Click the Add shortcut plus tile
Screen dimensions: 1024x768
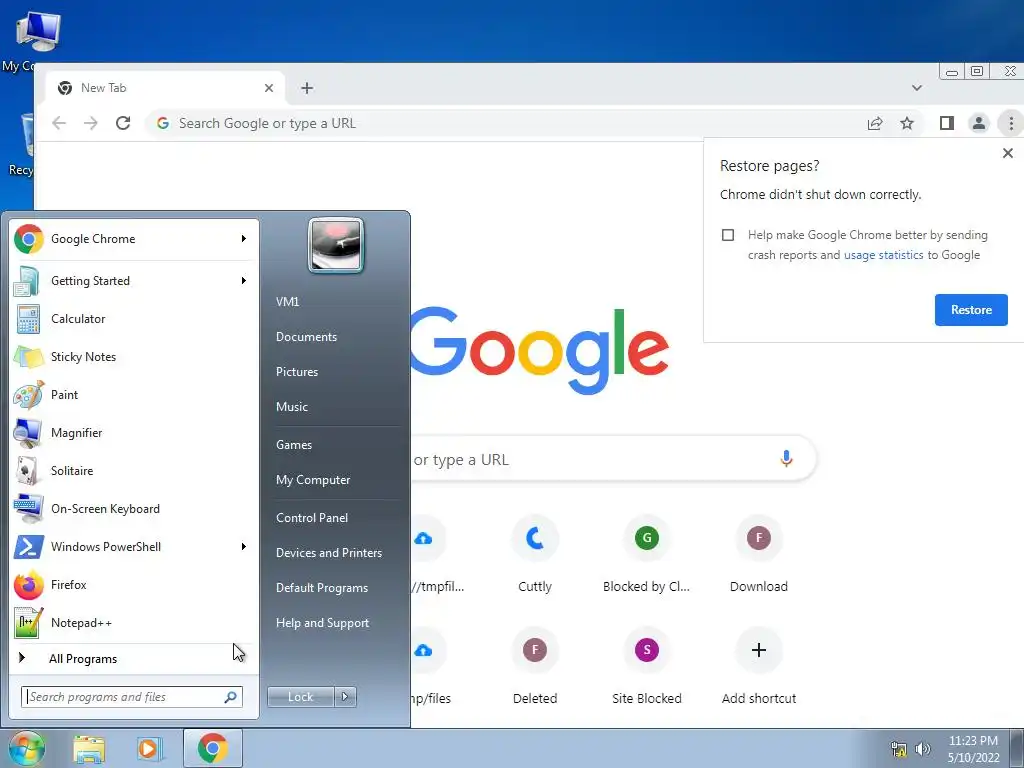pyautogui.click(x=758, y=665)
